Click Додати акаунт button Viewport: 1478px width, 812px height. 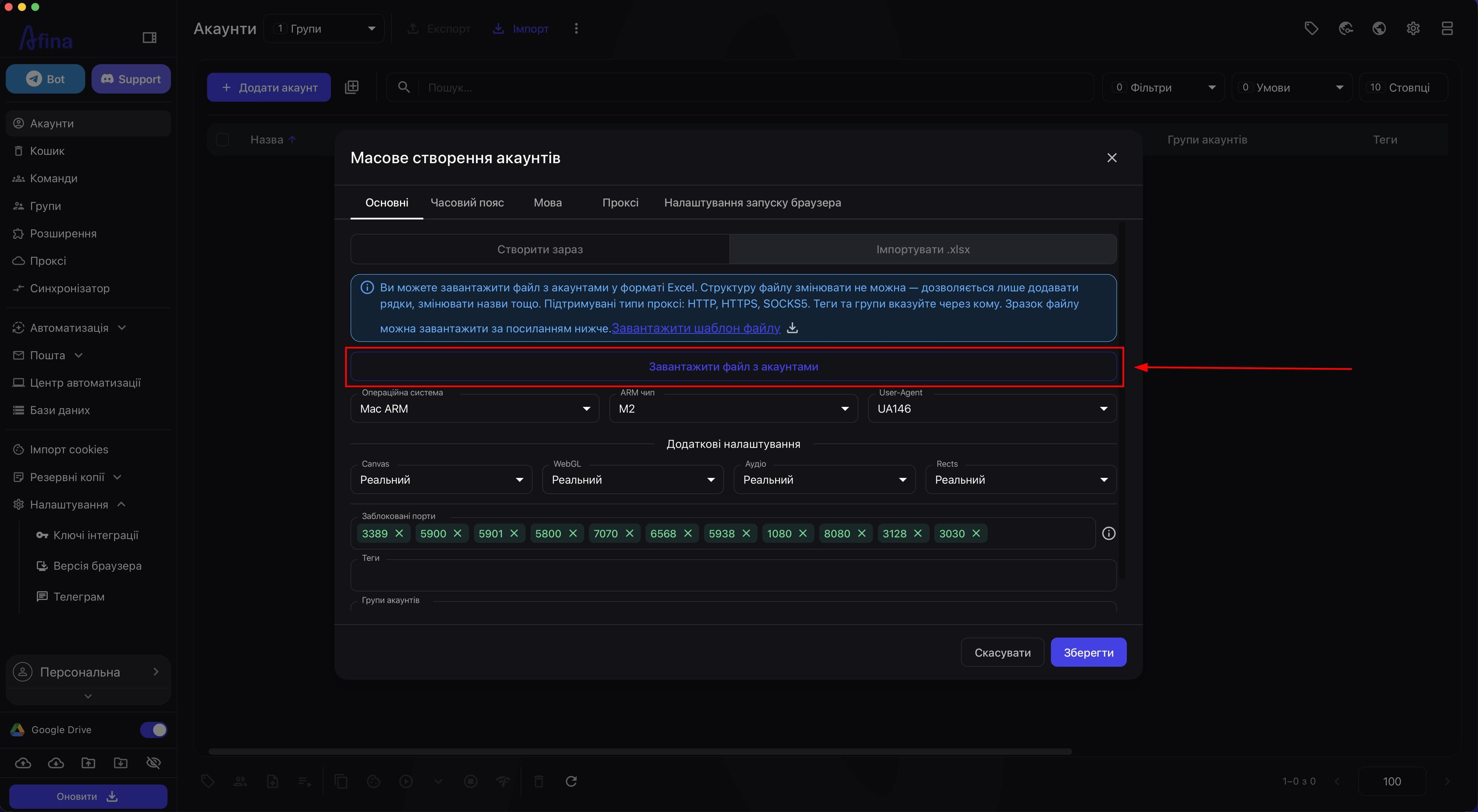point(269,87)
